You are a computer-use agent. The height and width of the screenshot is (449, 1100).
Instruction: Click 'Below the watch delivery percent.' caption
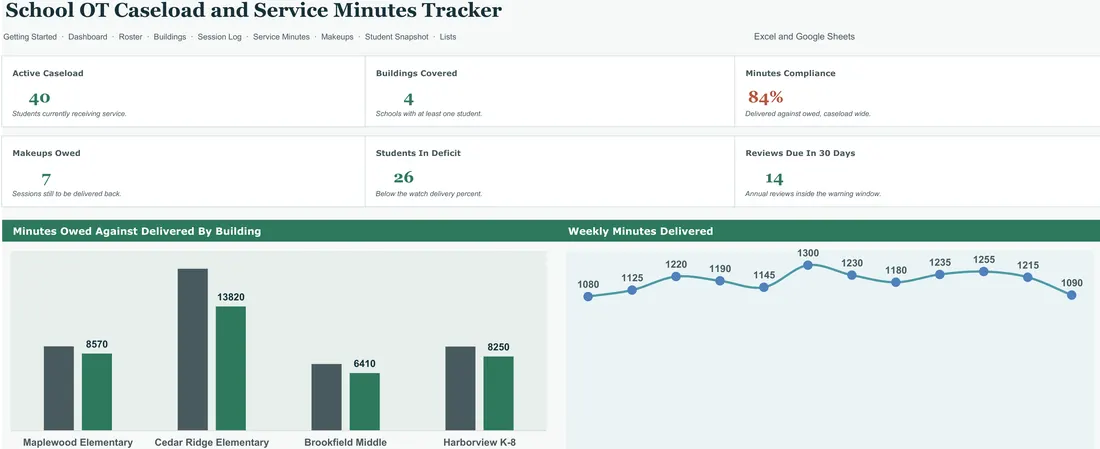point(429,194)
